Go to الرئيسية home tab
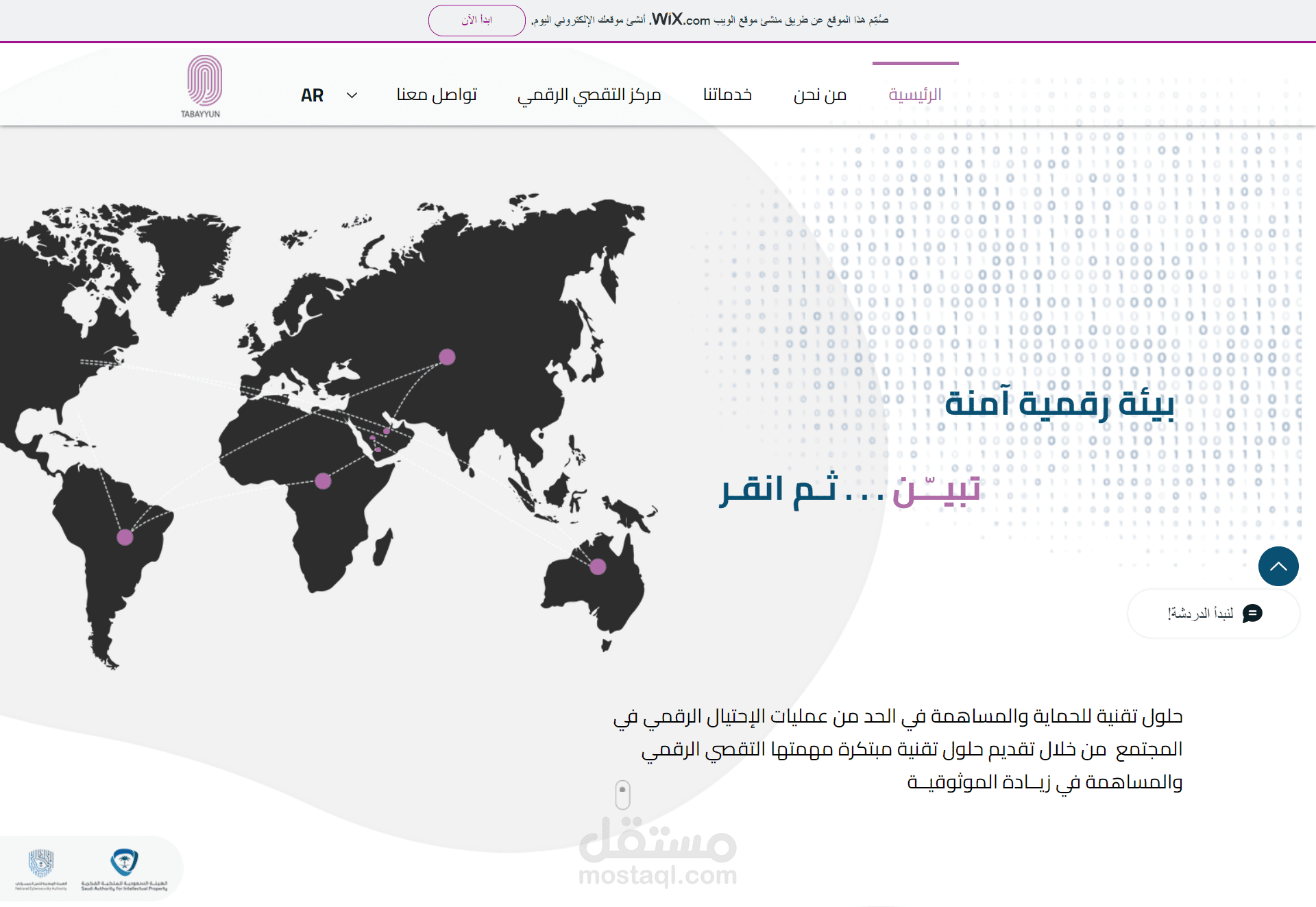1316x907 pixels. tap(915, 95)
